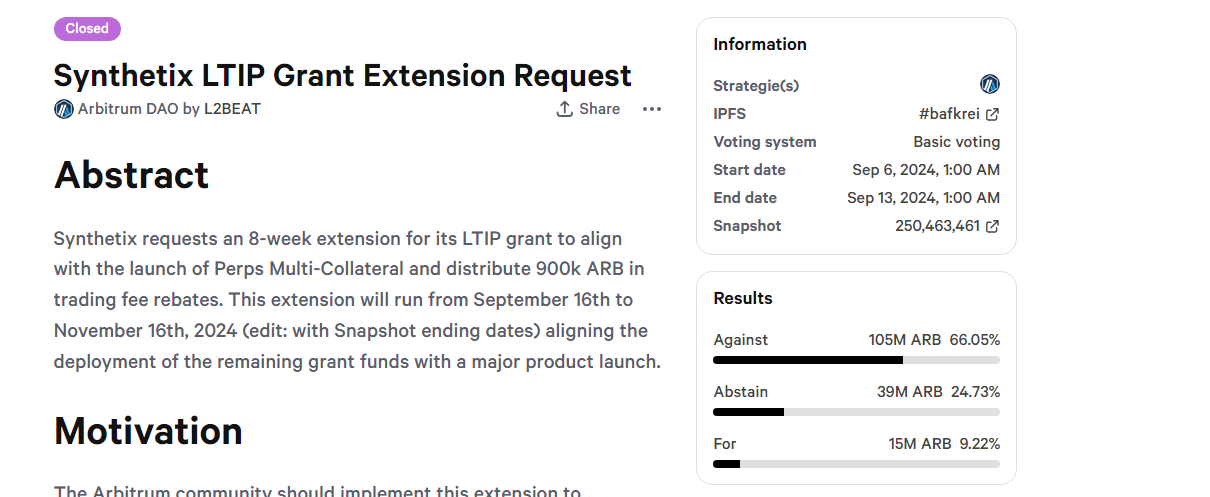Click the Against result label
The image size is (1210, 497).
[x=740, y=340]
